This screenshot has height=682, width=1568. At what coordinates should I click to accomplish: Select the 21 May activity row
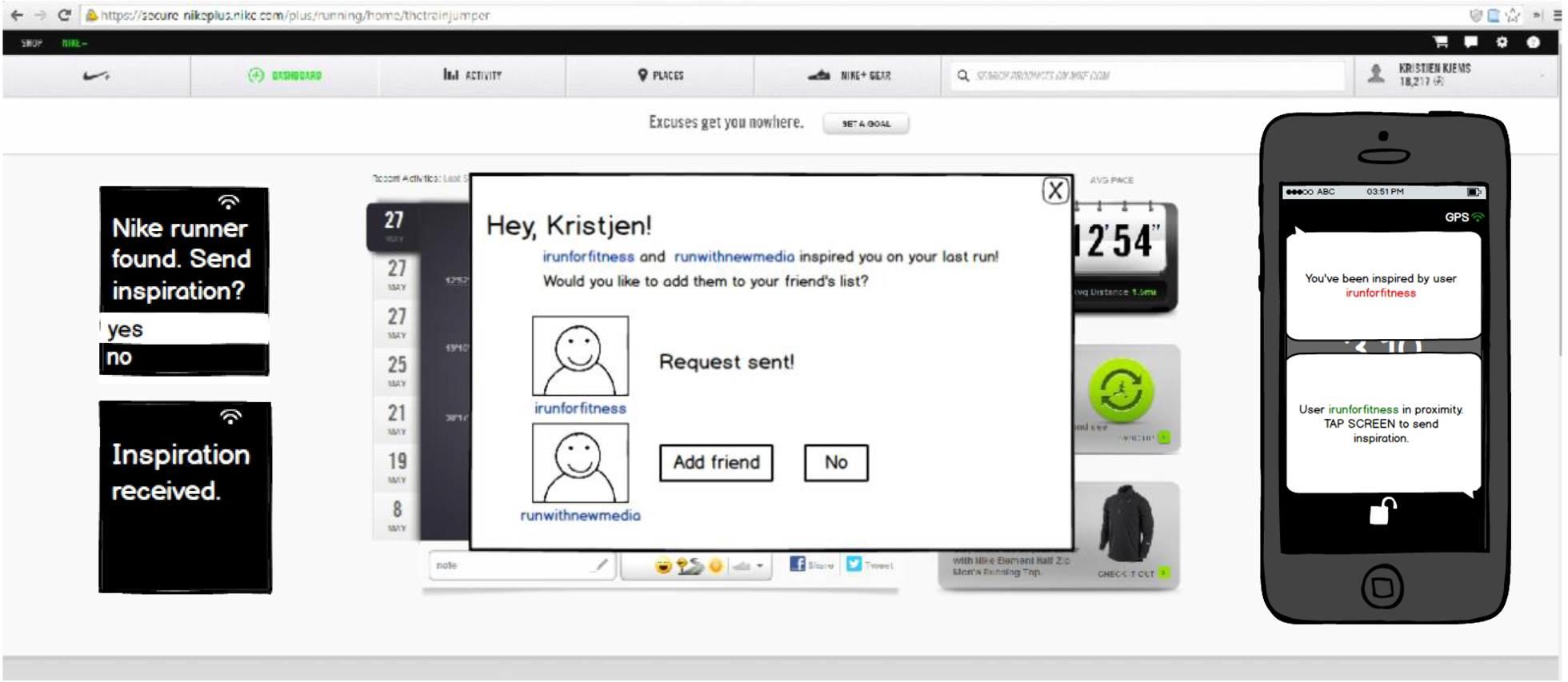click(x=397, y=419)
